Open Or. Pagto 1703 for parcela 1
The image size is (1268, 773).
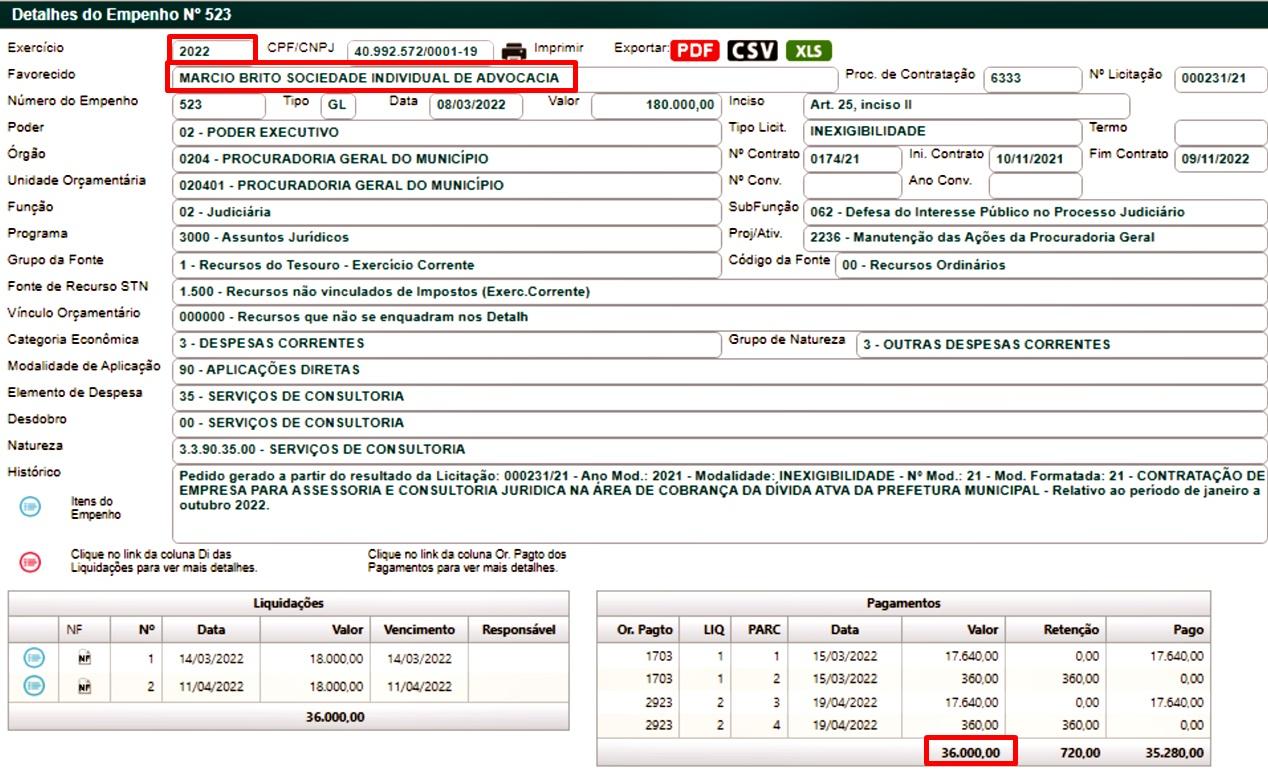pos(658,656)
